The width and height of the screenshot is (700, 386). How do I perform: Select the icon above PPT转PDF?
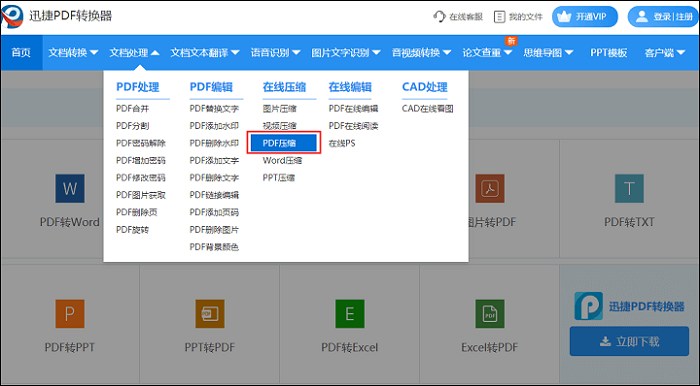pos(210,314)
